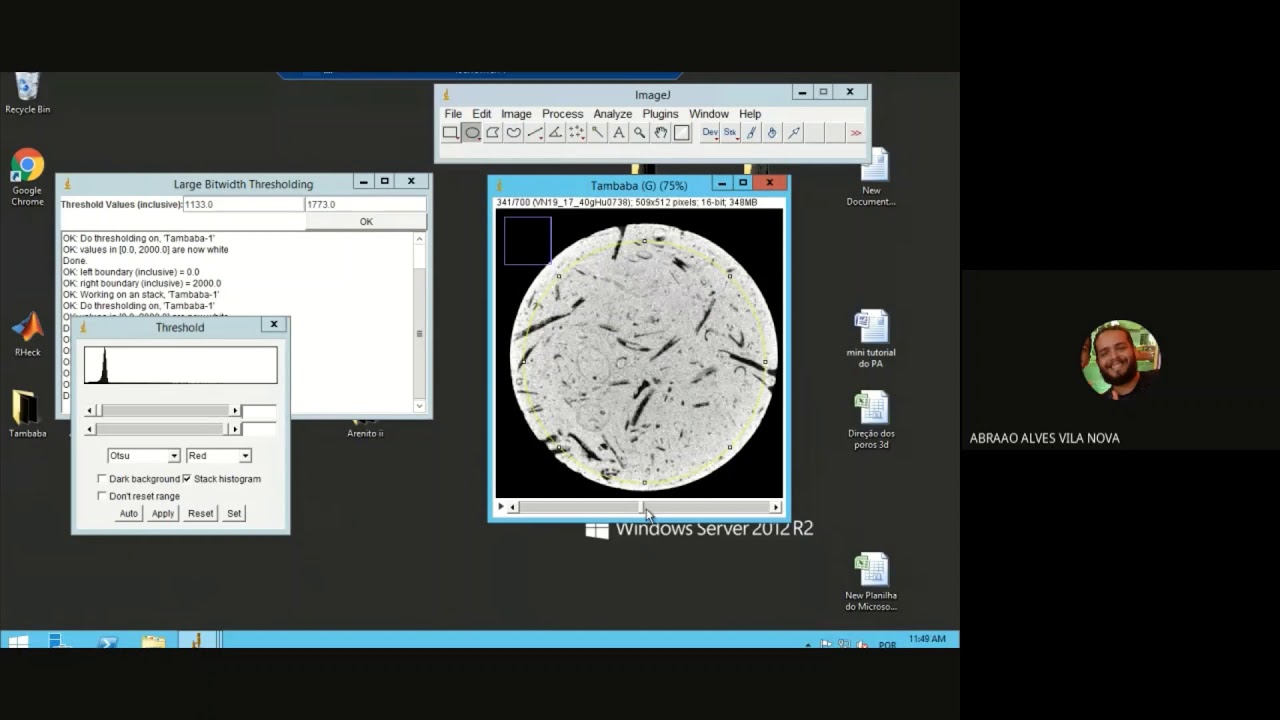This screenshot has width=1280, height=720.
Task: Select the Wand tracing tool
Action: coord(598,133)
